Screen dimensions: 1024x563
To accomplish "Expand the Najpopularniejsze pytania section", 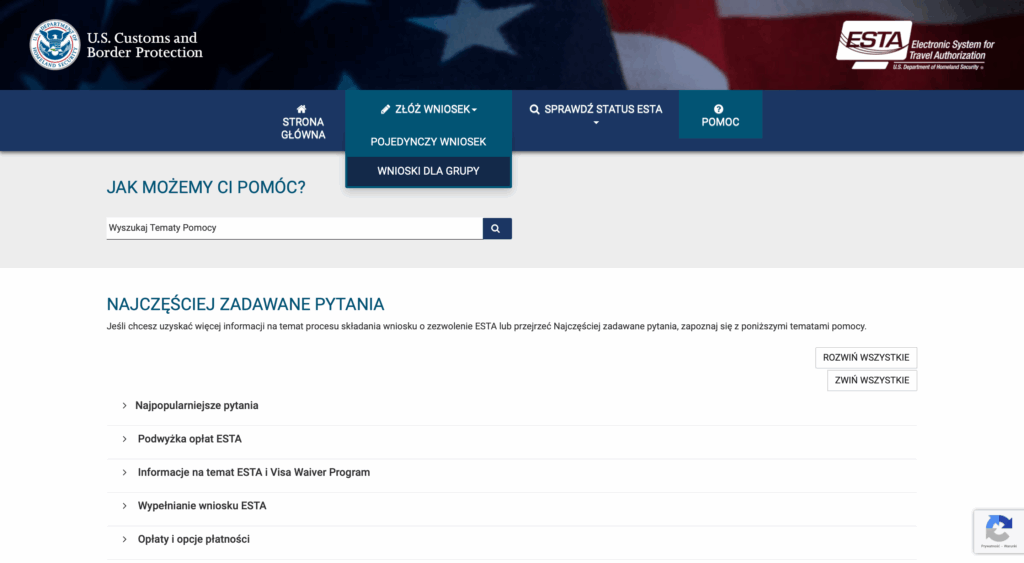I will (x=196, y=405).
